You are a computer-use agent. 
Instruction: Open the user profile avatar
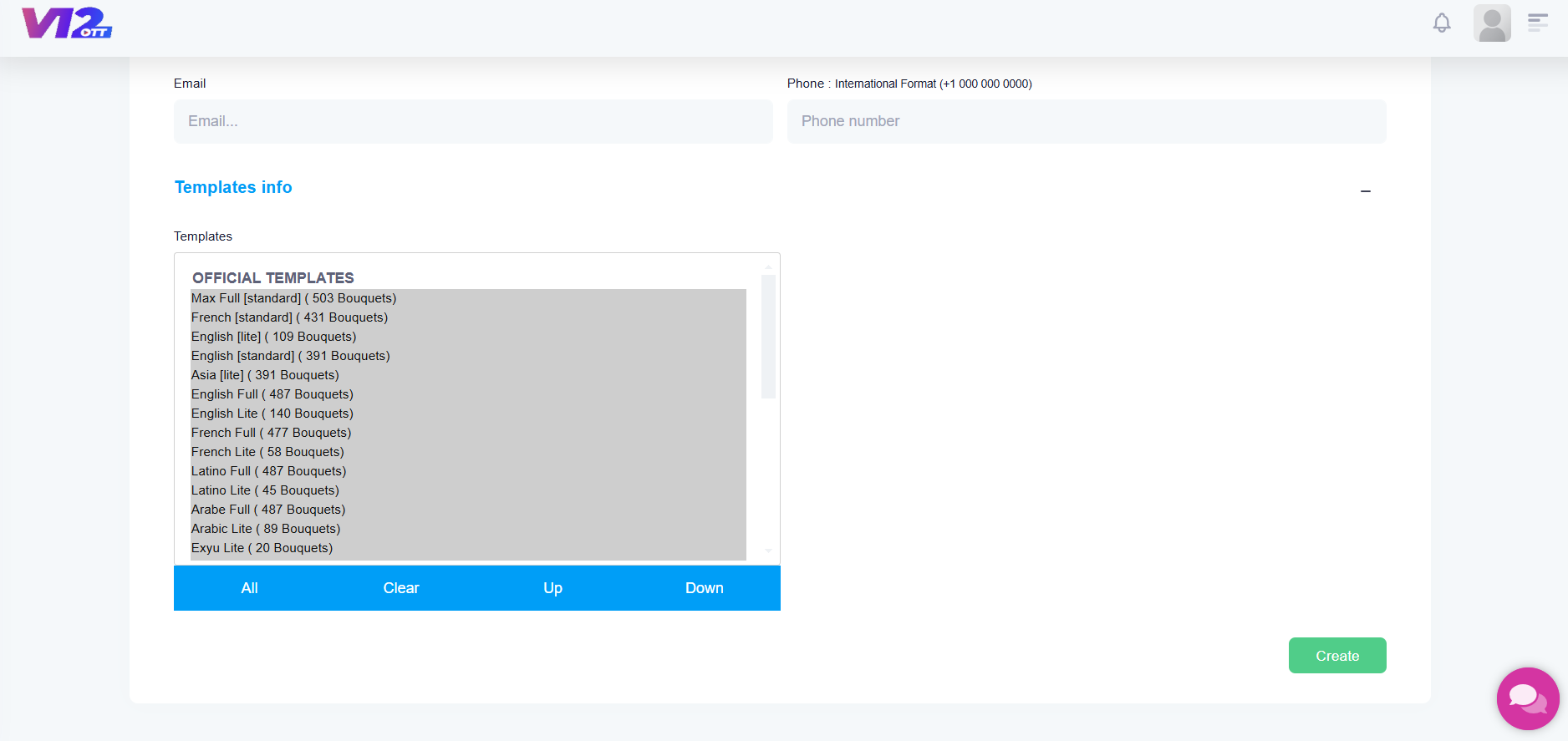pyautogui.click(x=1492, y=23)
